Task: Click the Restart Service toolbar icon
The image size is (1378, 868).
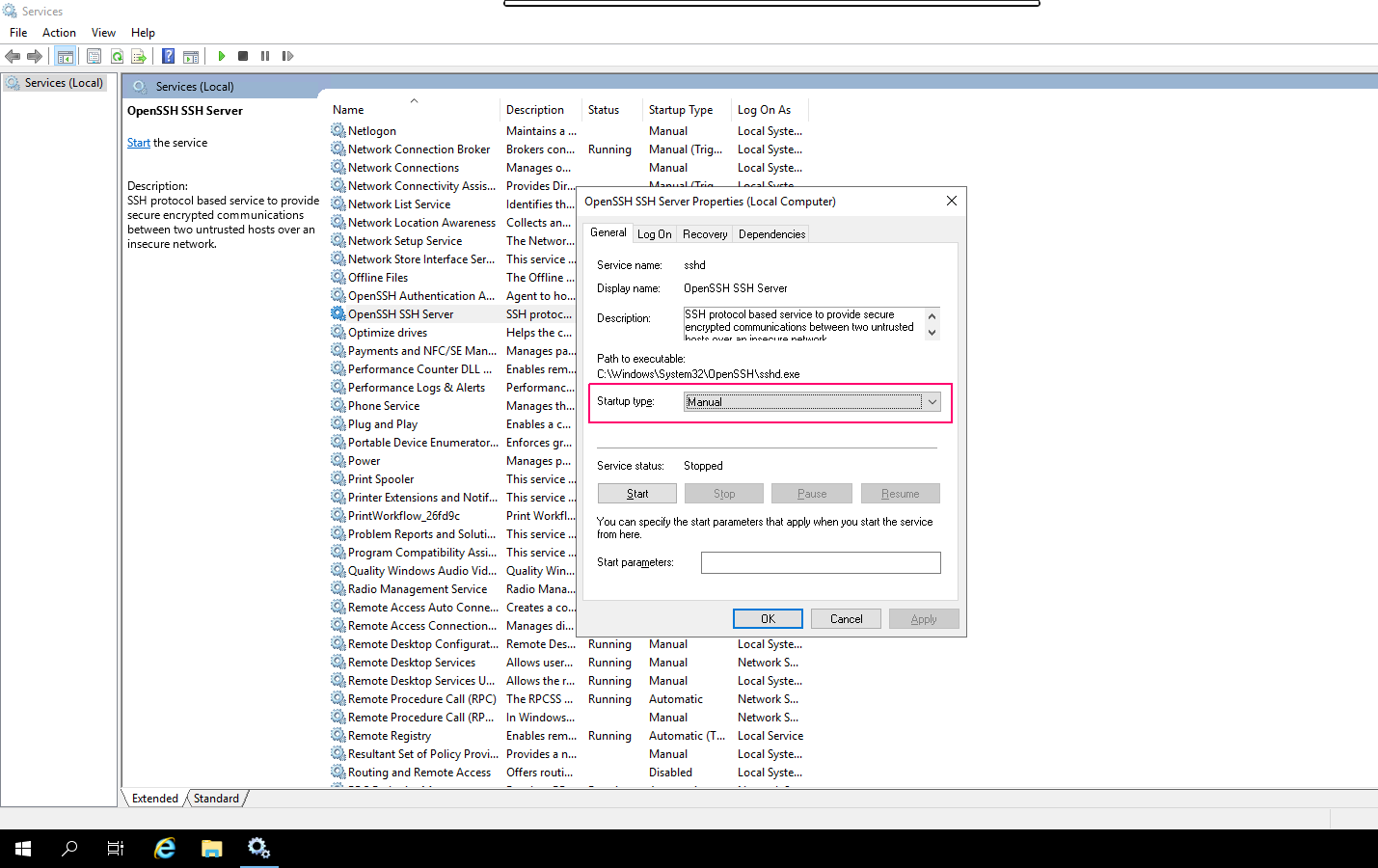Action: (287, 56)
